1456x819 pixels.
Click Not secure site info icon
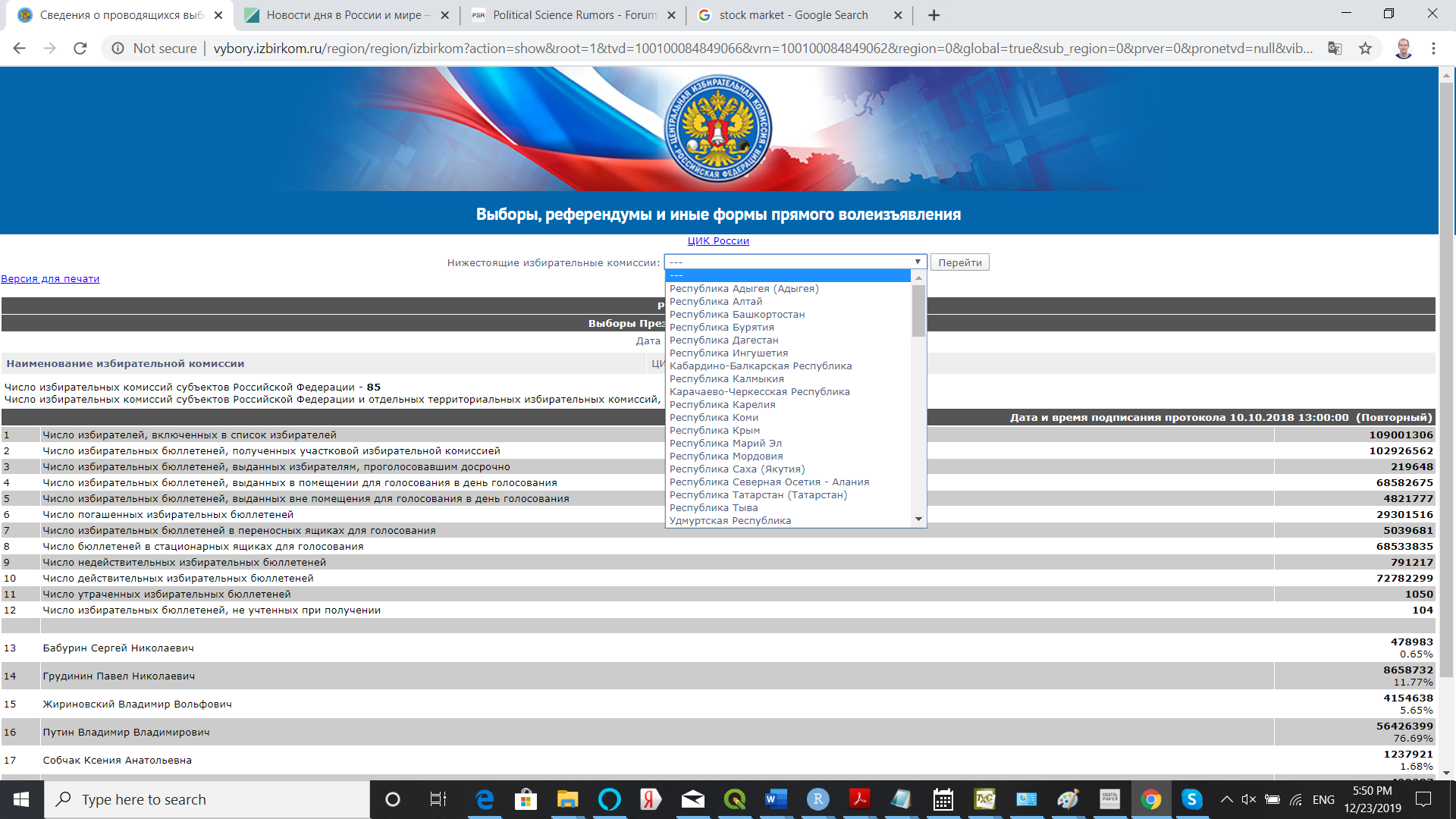(118, 49)
